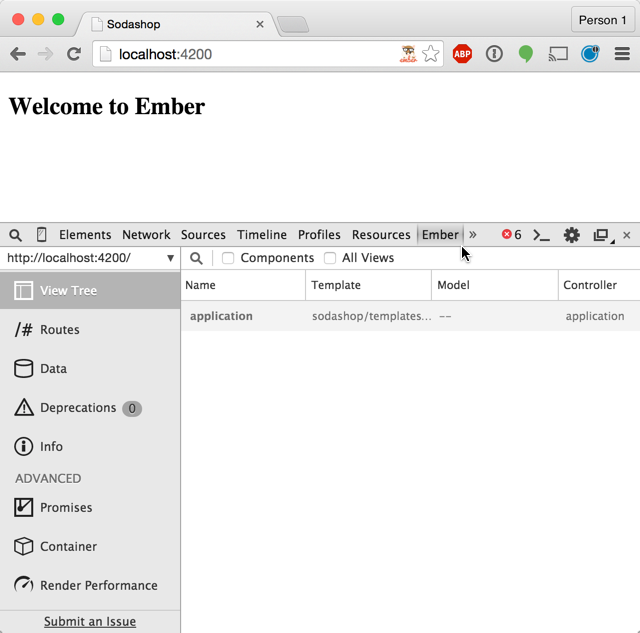The width and height of the screenshot is (640, 633).
Task: Activate the DevTools inspect element magnifier
Action: (x=16, y=235)
